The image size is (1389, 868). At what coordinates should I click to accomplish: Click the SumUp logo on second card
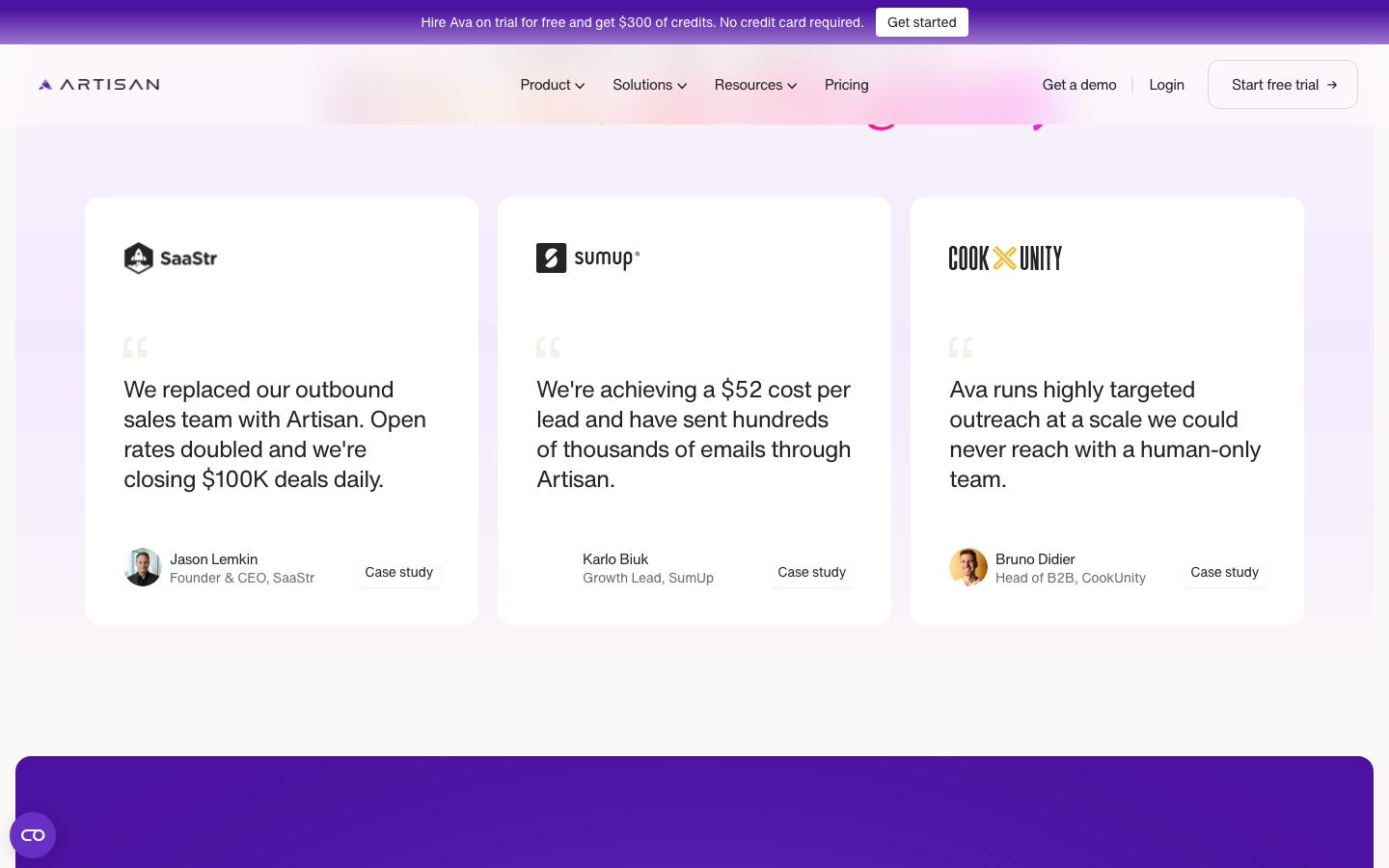pos(587,258)
